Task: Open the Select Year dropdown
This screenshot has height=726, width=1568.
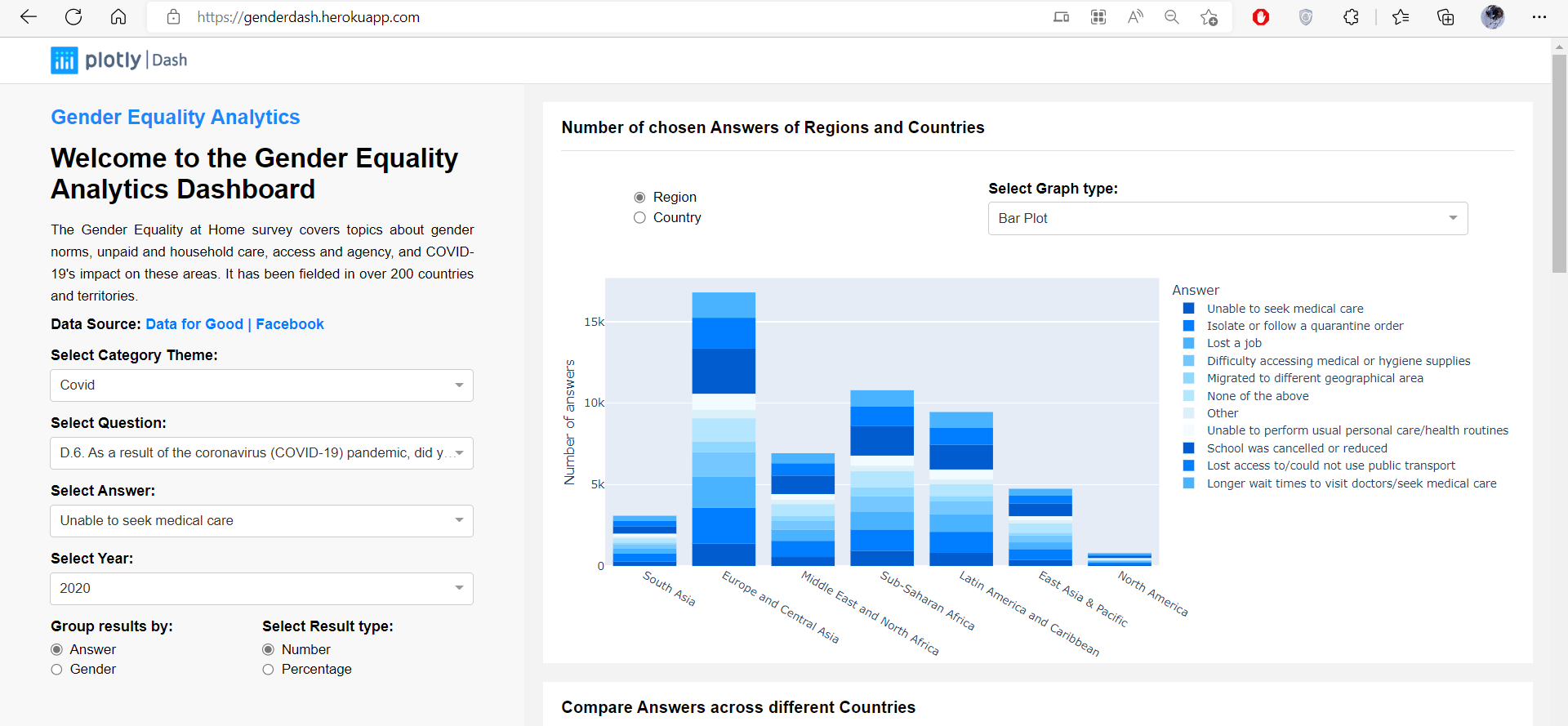Action: point(261,589)
